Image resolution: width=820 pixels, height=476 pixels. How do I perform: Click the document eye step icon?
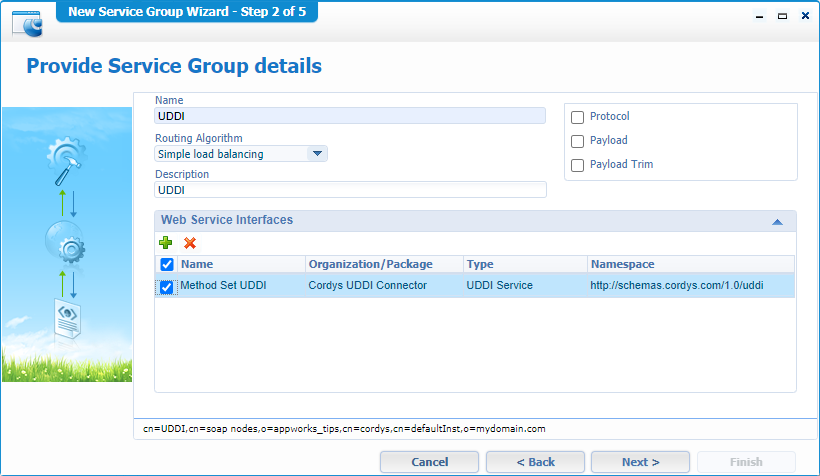coord(67,318)
